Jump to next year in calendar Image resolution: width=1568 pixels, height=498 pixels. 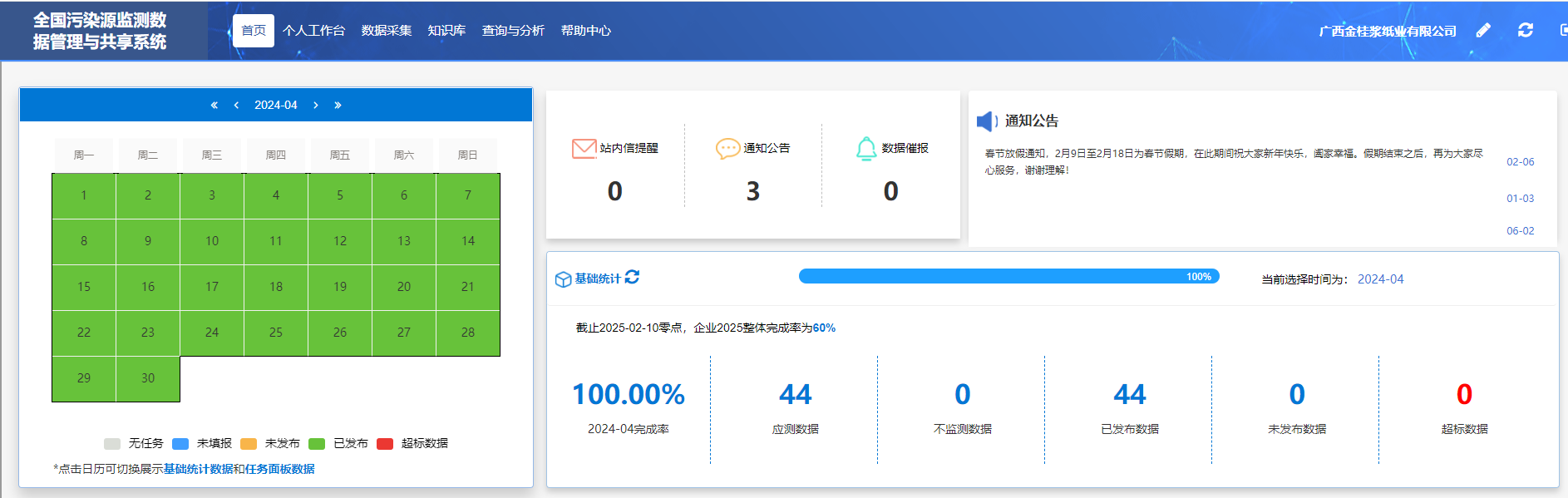pyautogui.click(x=338, y=105)
